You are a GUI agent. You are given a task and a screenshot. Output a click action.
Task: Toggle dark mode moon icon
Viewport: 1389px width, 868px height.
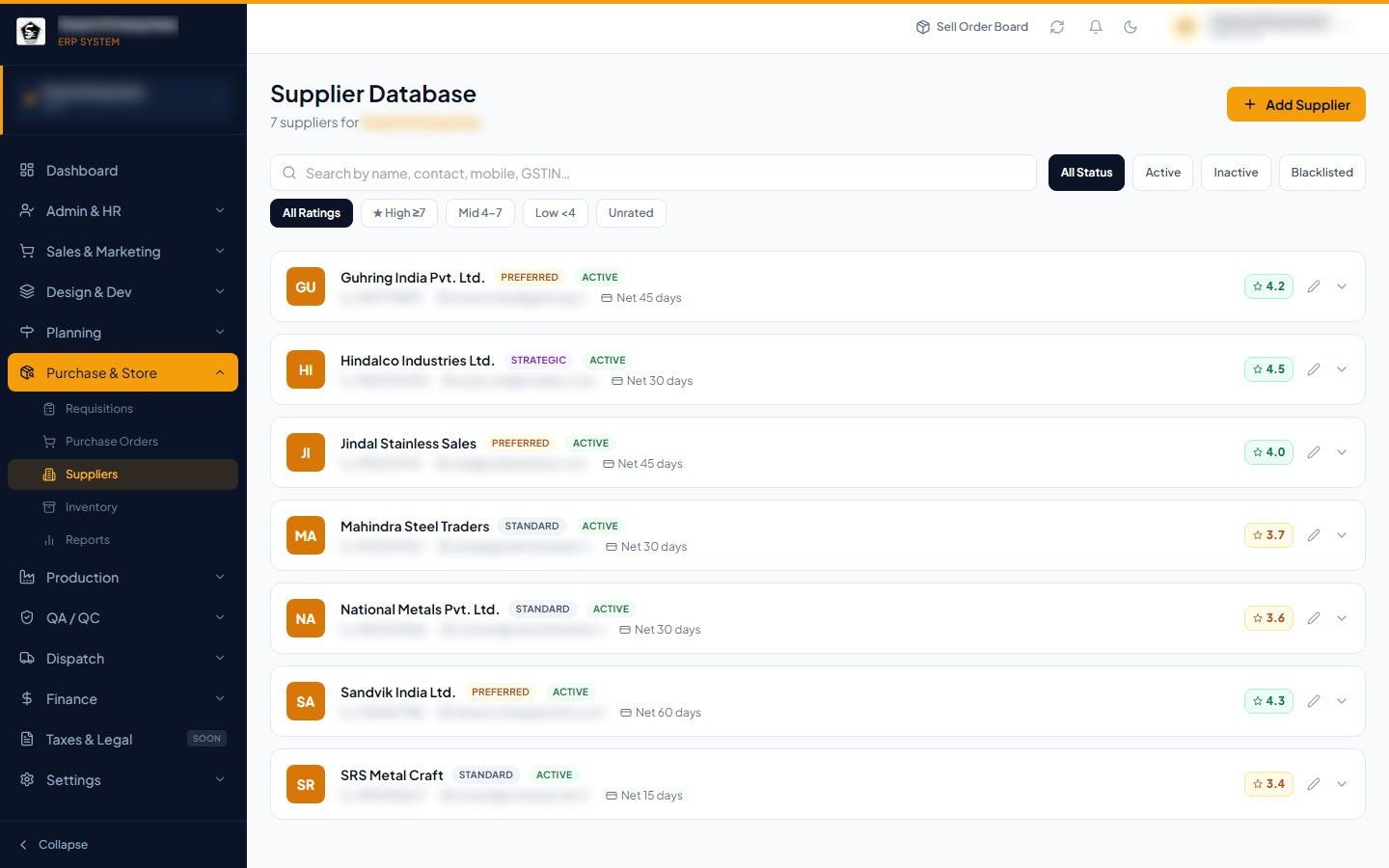(1130, 27)
